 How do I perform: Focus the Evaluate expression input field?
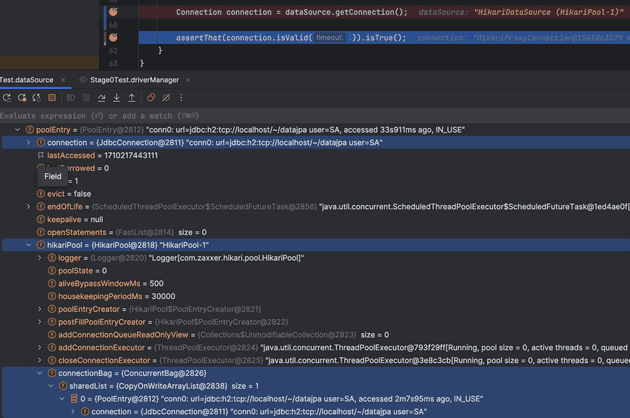tap(315, 116)
